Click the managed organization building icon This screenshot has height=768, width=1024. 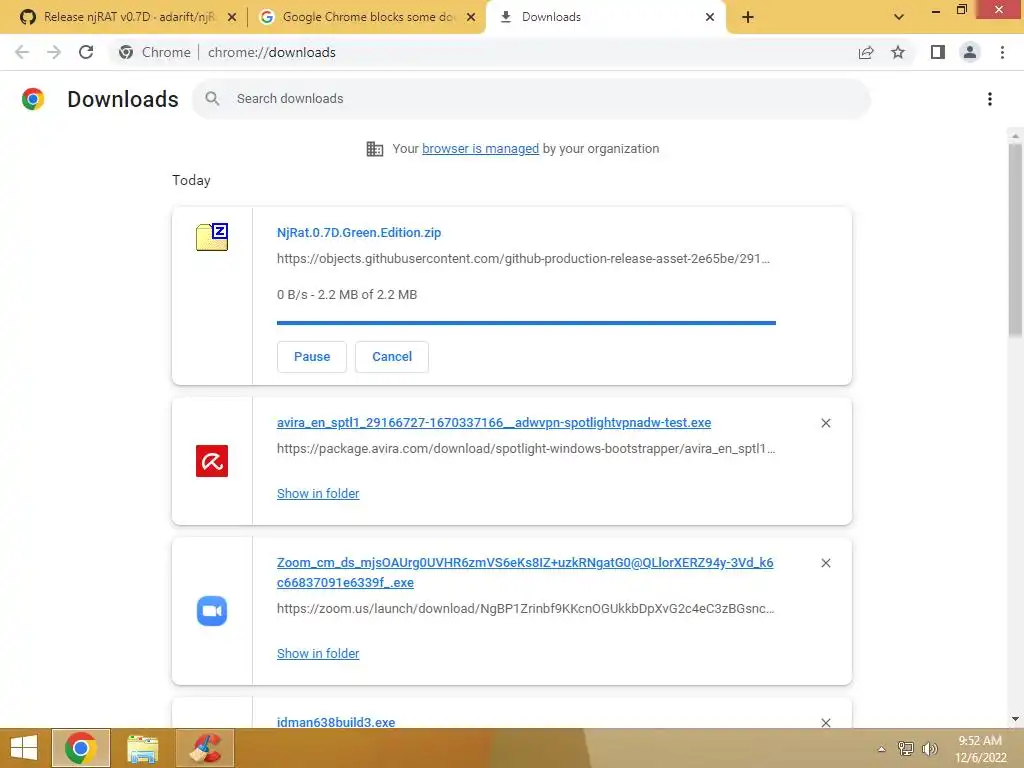[x=375, y=149]
